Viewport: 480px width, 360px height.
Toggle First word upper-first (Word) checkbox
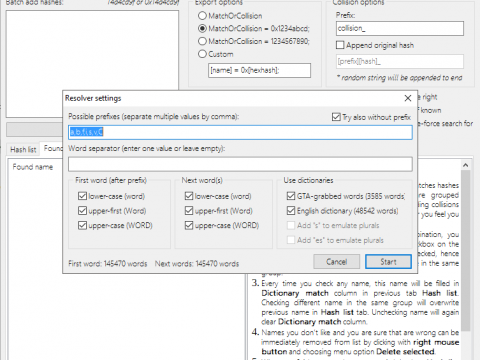click(82, 211)
